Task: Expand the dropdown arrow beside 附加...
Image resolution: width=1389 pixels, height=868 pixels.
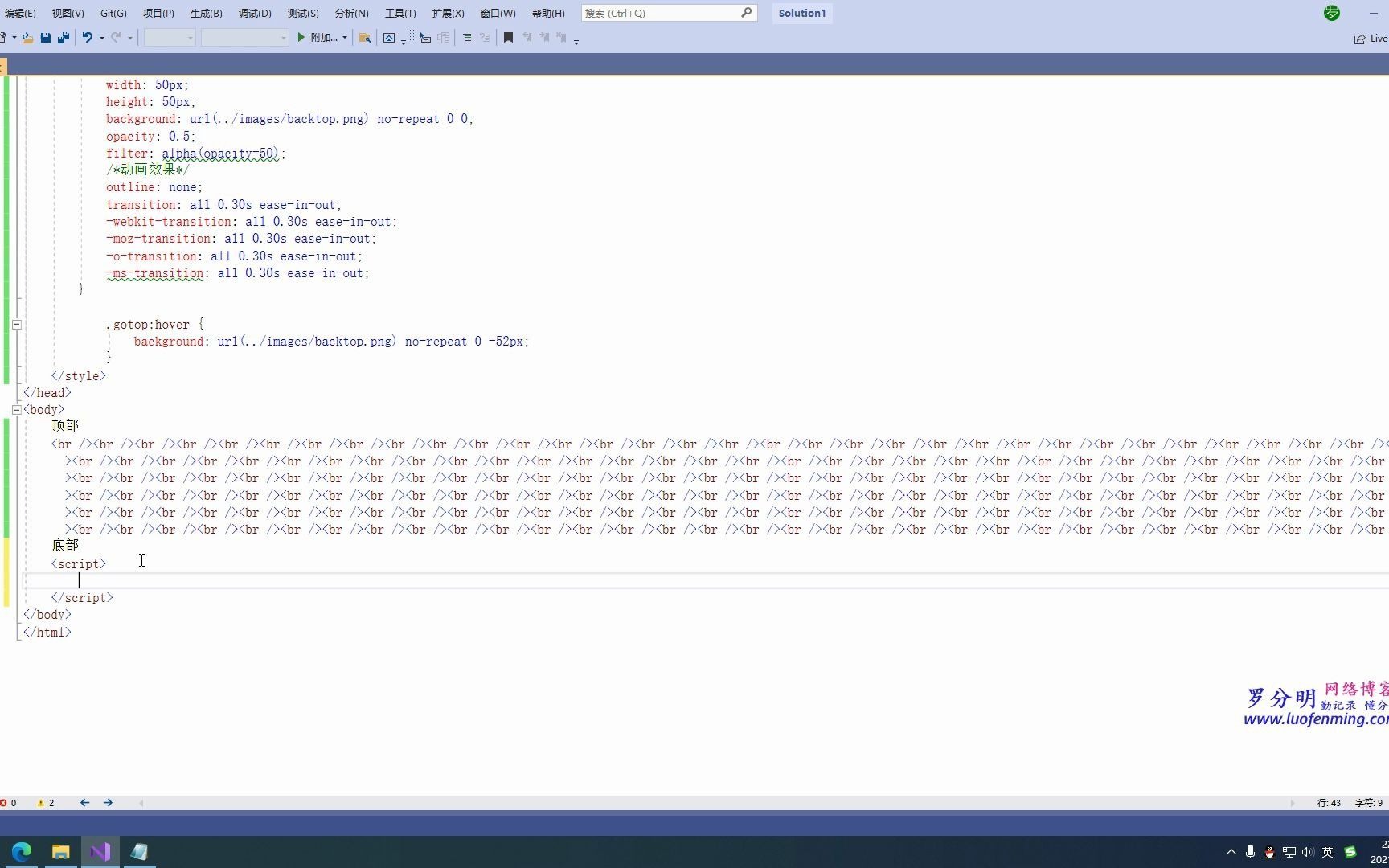Action: tap(345, 38)
